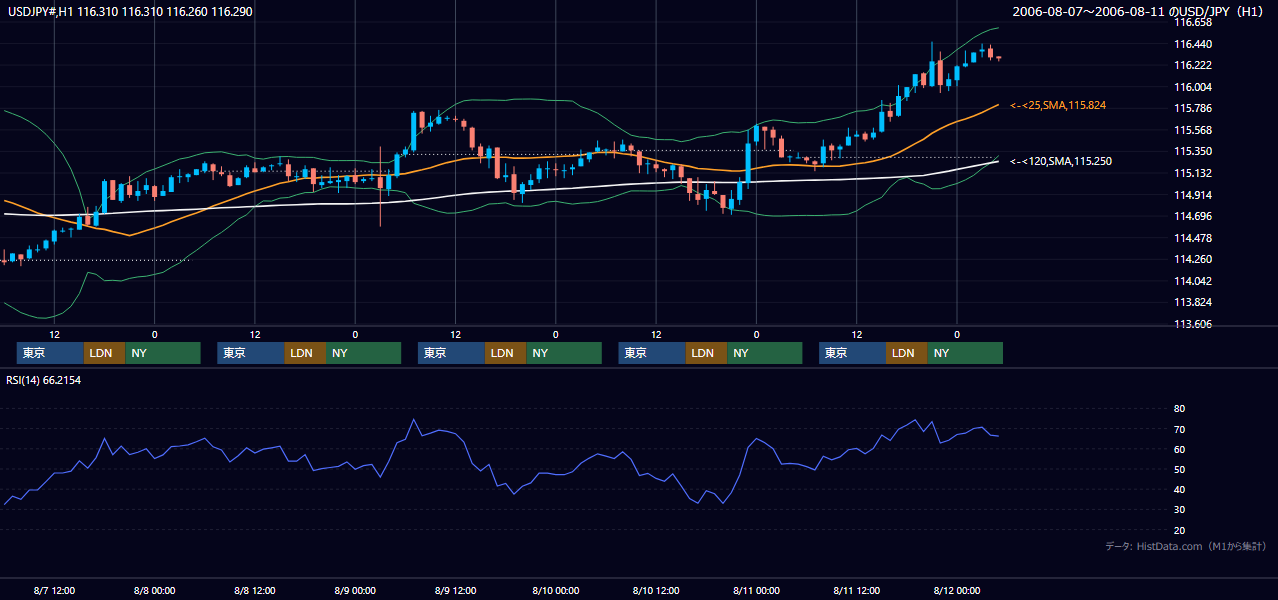Click the 116.440 price axis value
The width and height of the screenshot is (1278, 600).
tap(1193, 44)
